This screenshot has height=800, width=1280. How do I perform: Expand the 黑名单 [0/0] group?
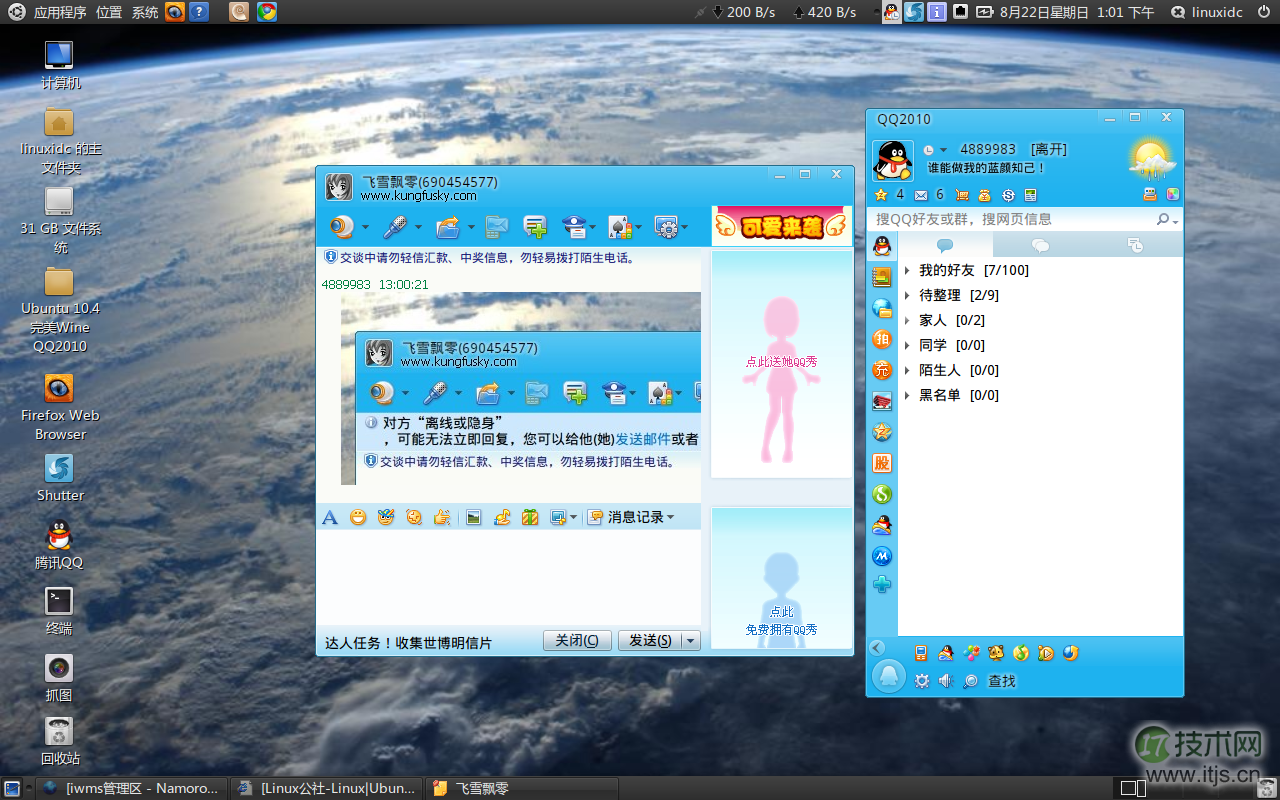click(x=907, y=395)
